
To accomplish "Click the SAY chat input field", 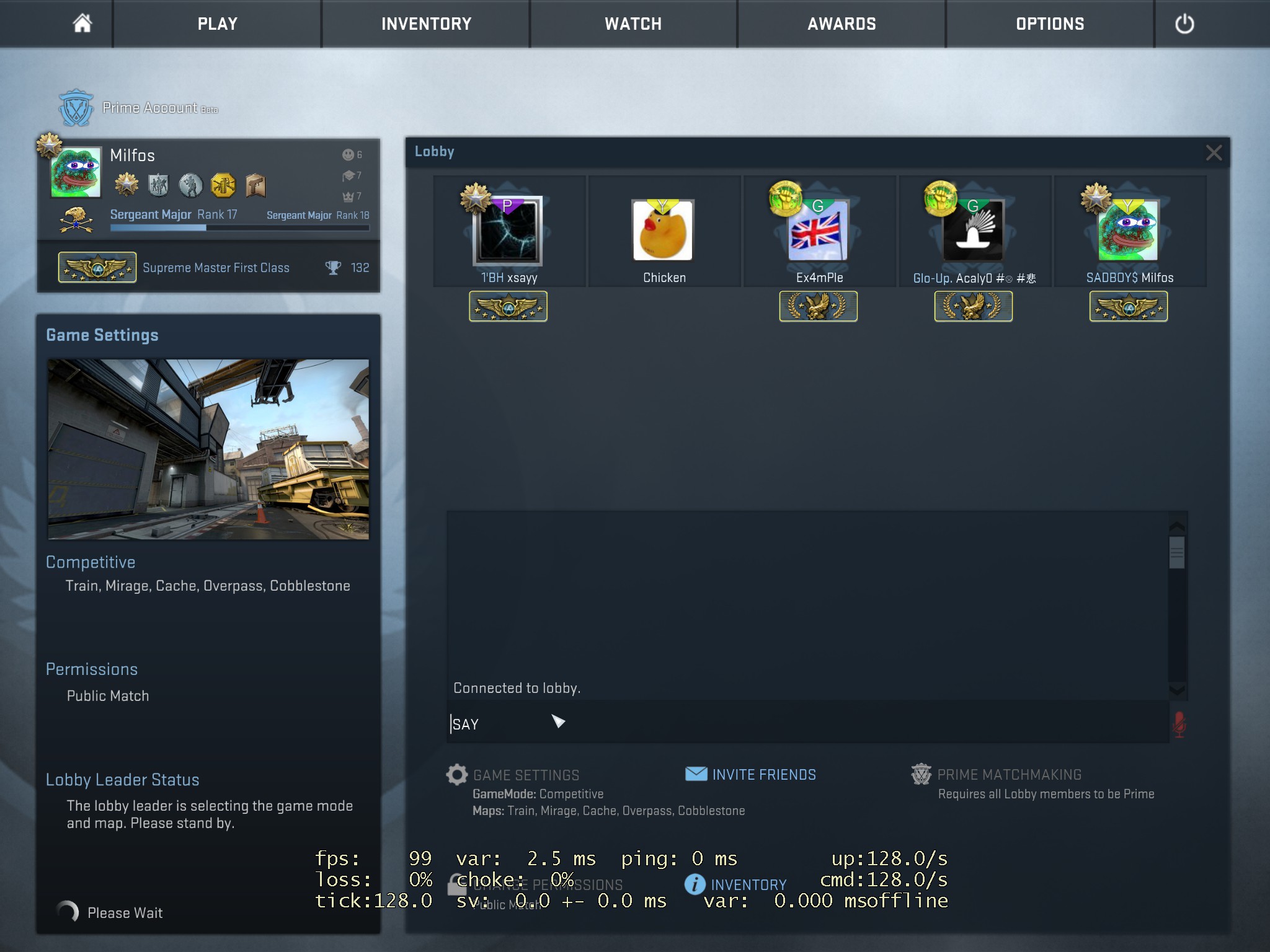I will 806,724.
